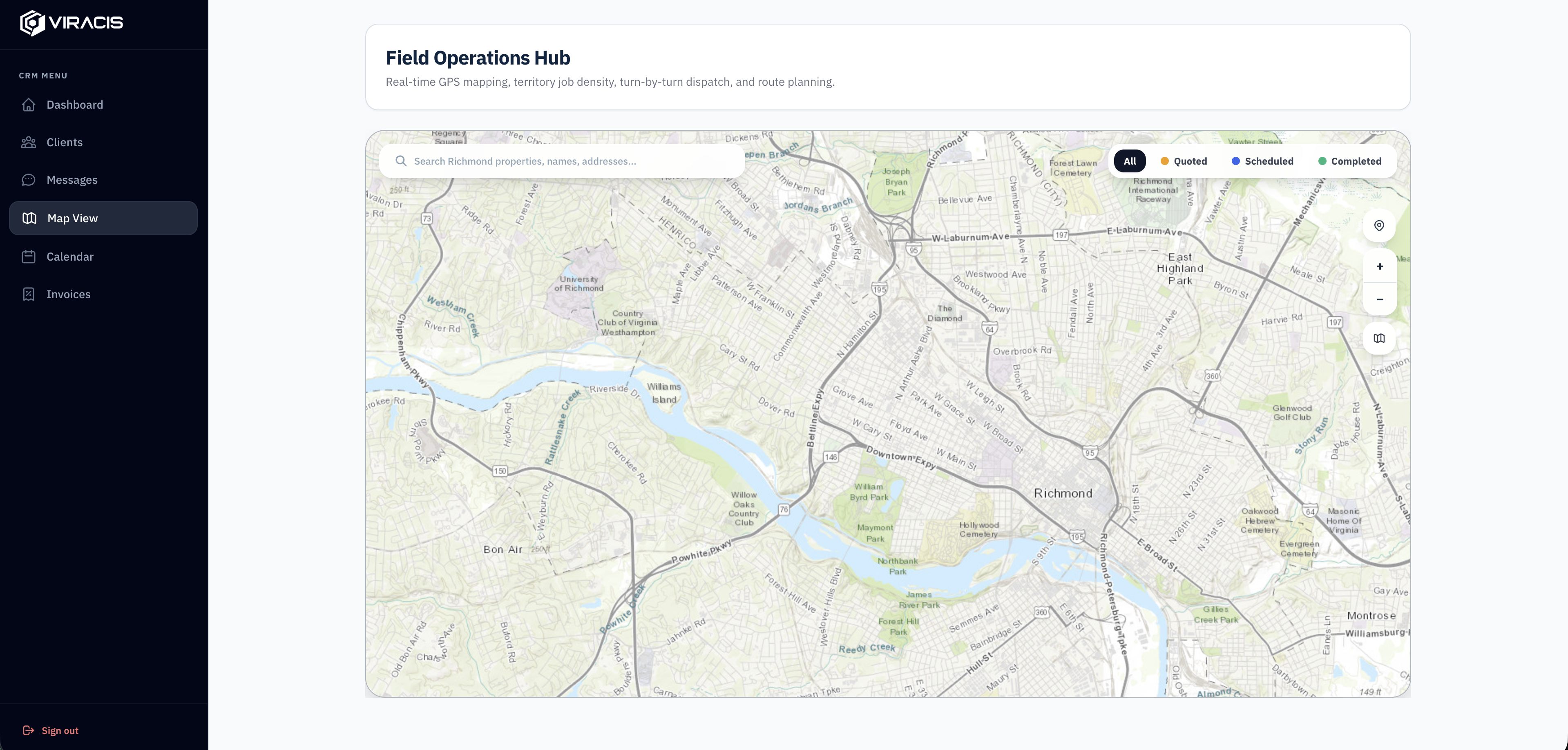Viewport: 1568px width, 750px height.
Task: Click the Field Operations Hub heading
Action: click(478, 58)
